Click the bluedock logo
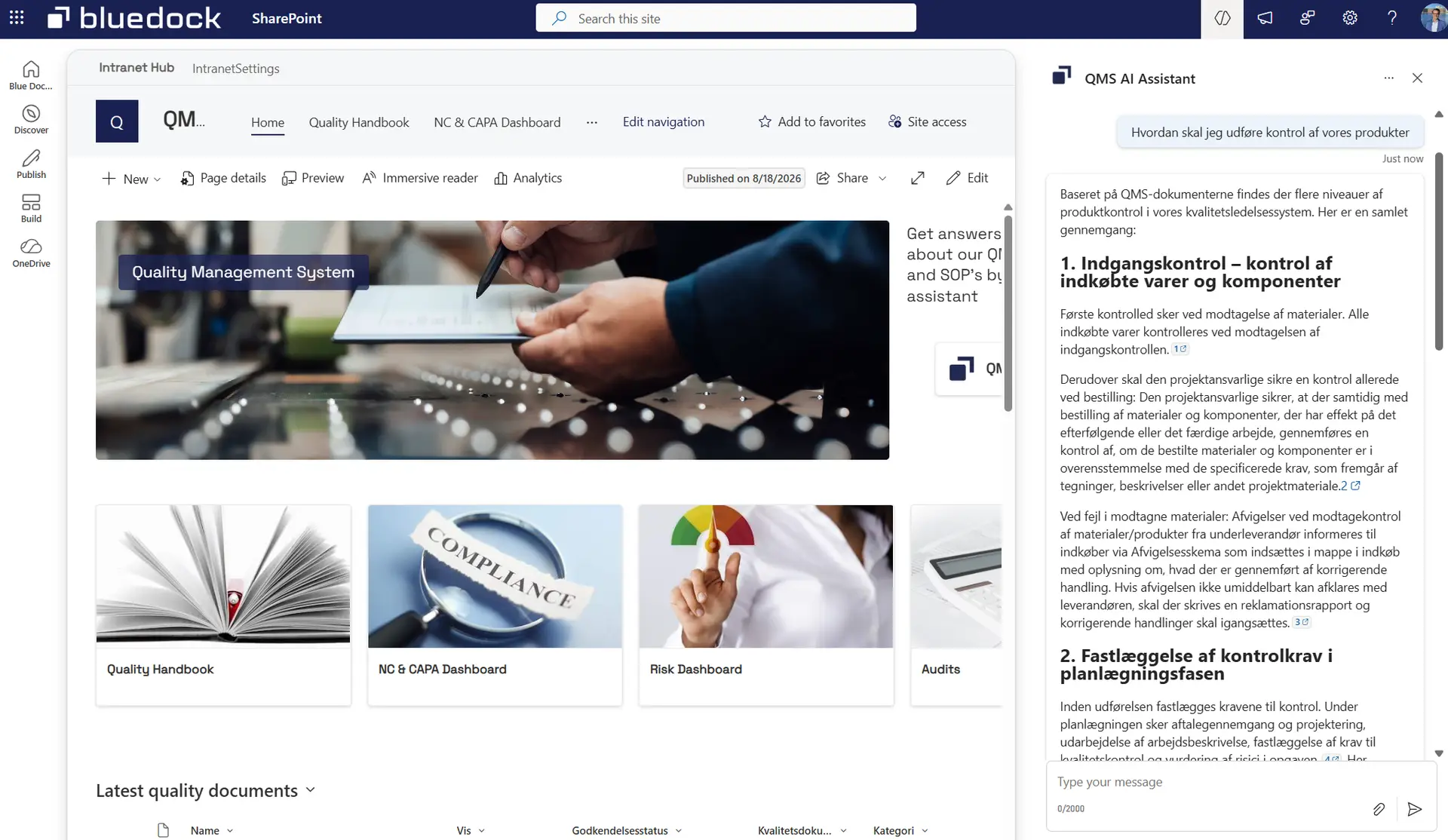 134,18
